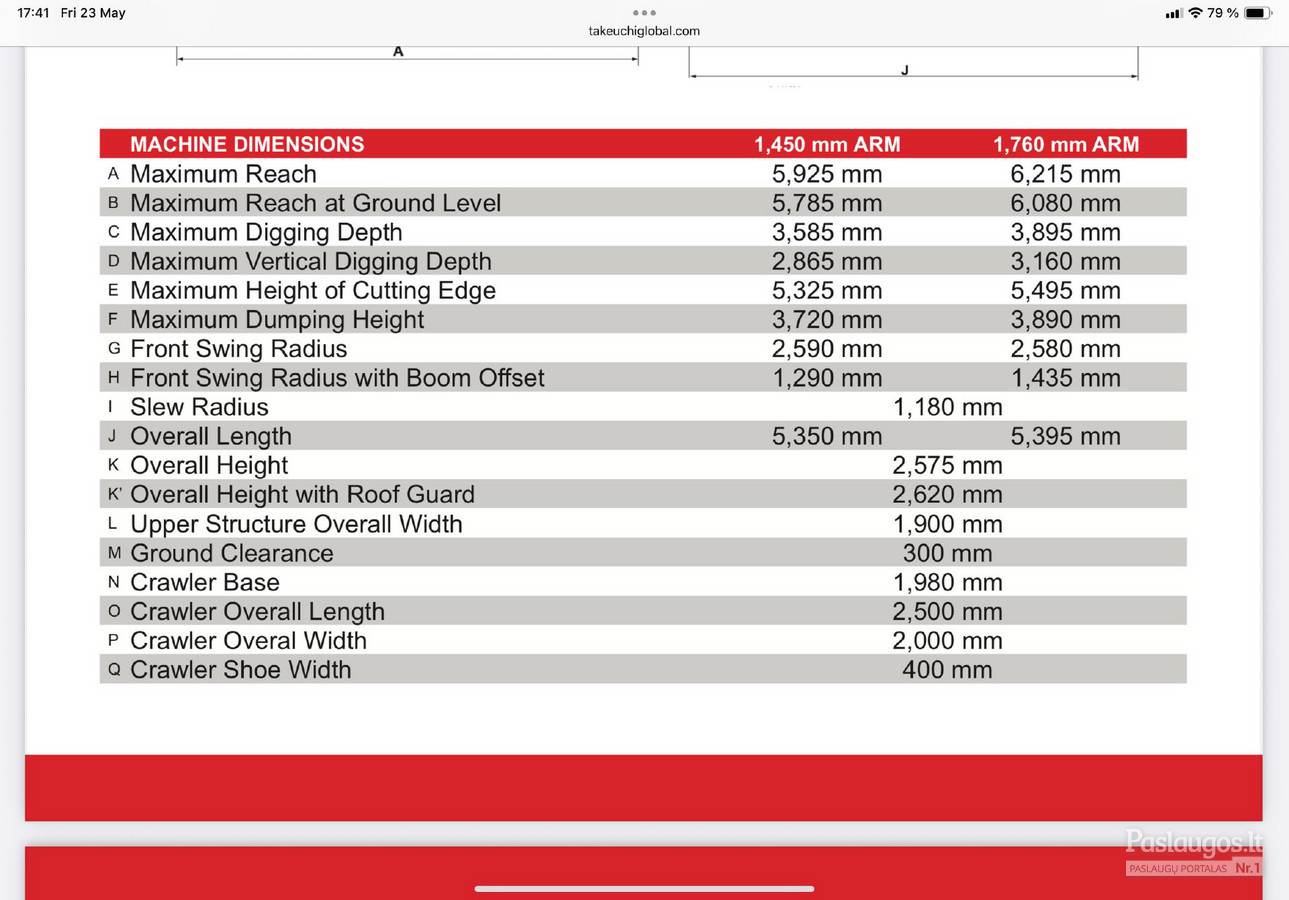Select the Maximum Dumping Height label
This screenshot has height=900, width=1289.
tap(277, 320)
